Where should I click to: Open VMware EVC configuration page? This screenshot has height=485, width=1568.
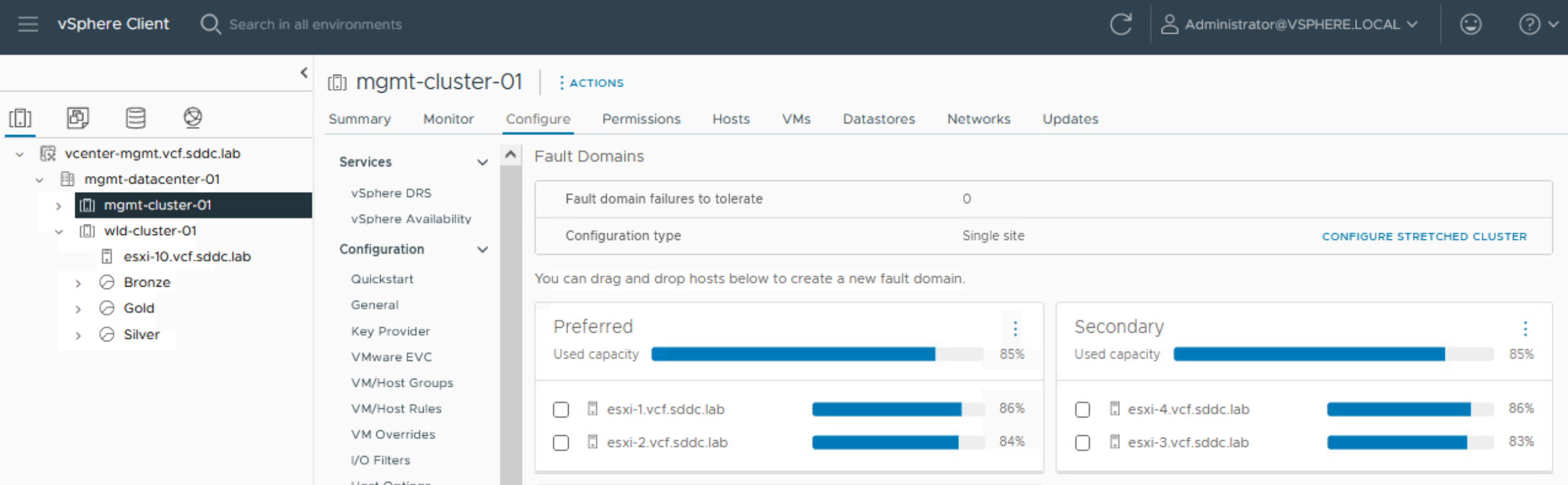click(x=391, y=357)
